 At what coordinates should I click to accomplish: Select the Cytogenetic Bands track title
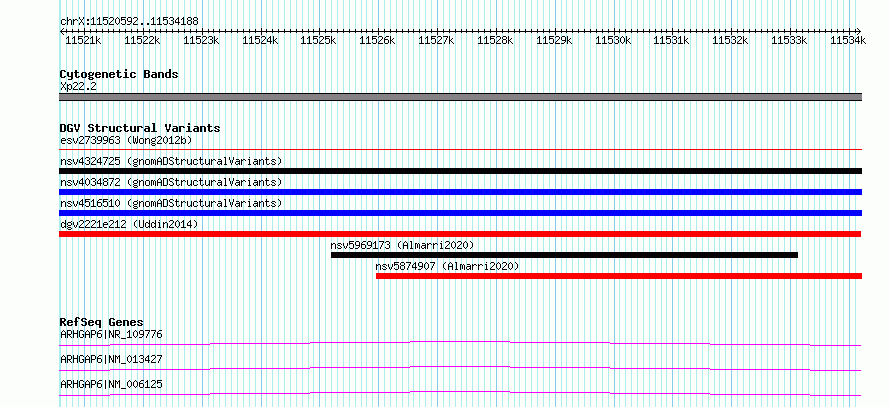pyautogui.click(x=119, y=74)
